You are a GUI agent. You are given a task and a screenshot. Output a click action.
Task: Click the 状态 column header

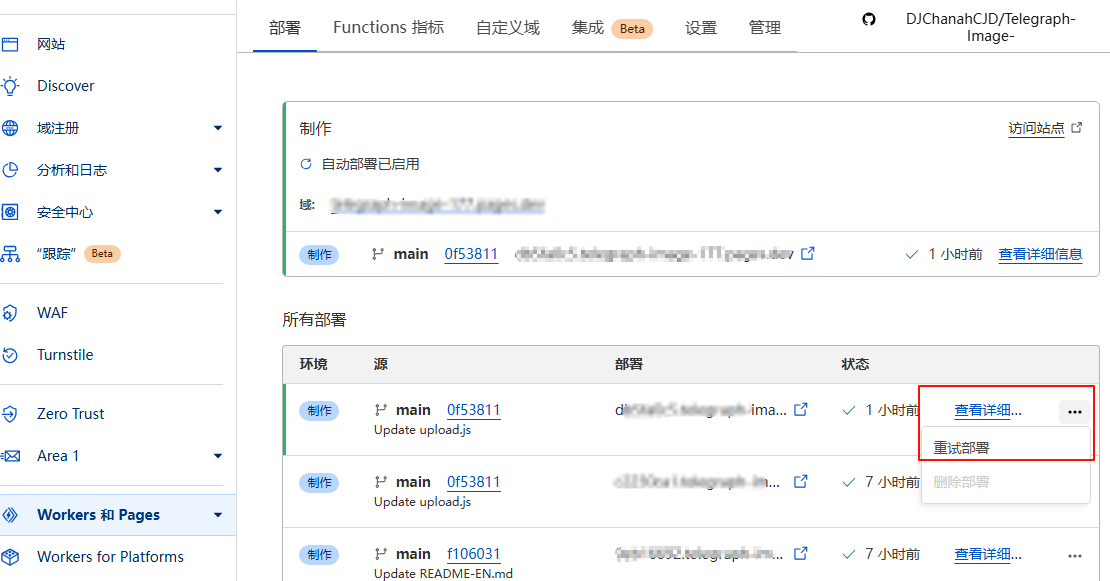point(855,364)
